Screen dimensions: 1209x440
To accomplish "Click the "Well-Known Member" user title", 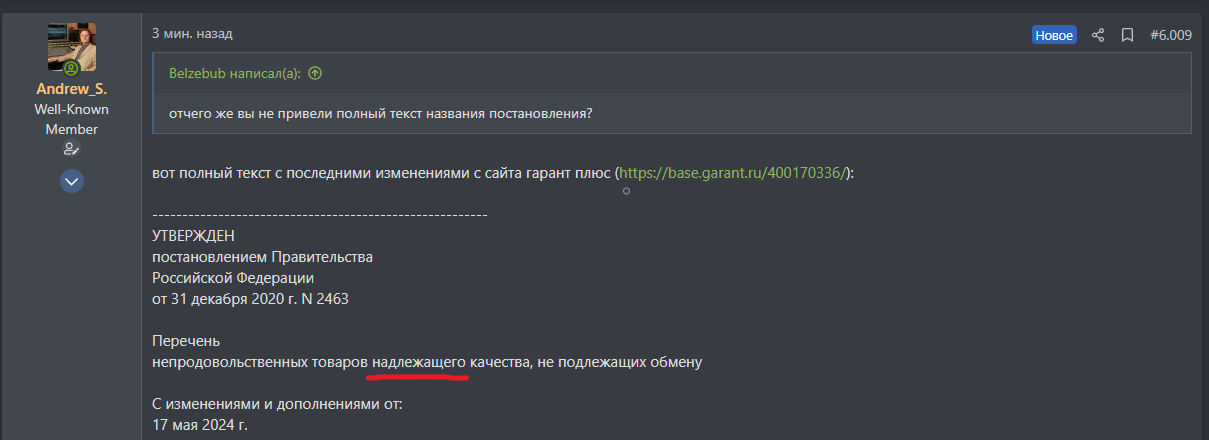I will 72,119.
